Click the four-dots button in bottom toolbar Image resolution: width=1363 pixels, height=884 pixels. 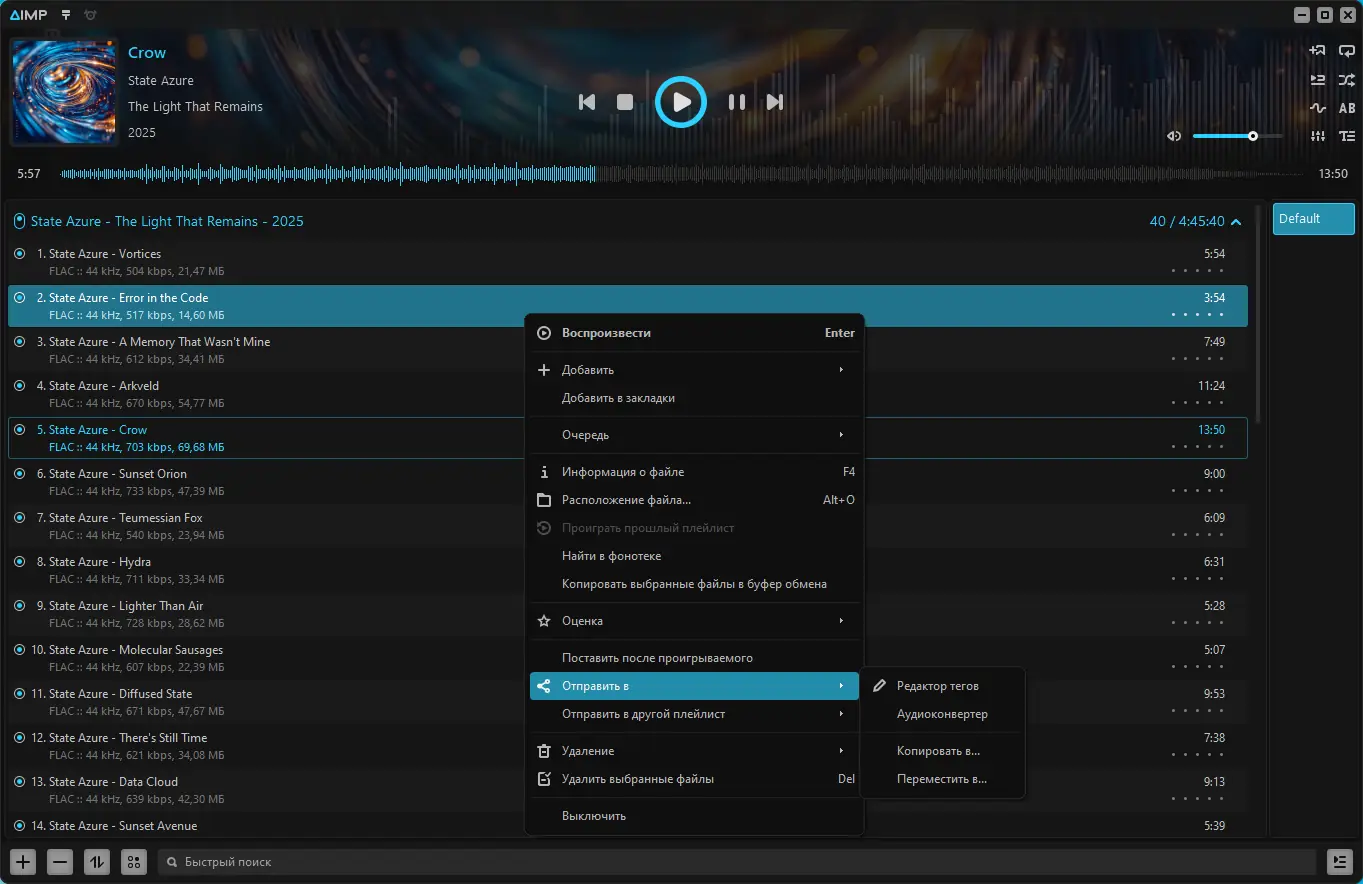(134, 862)
